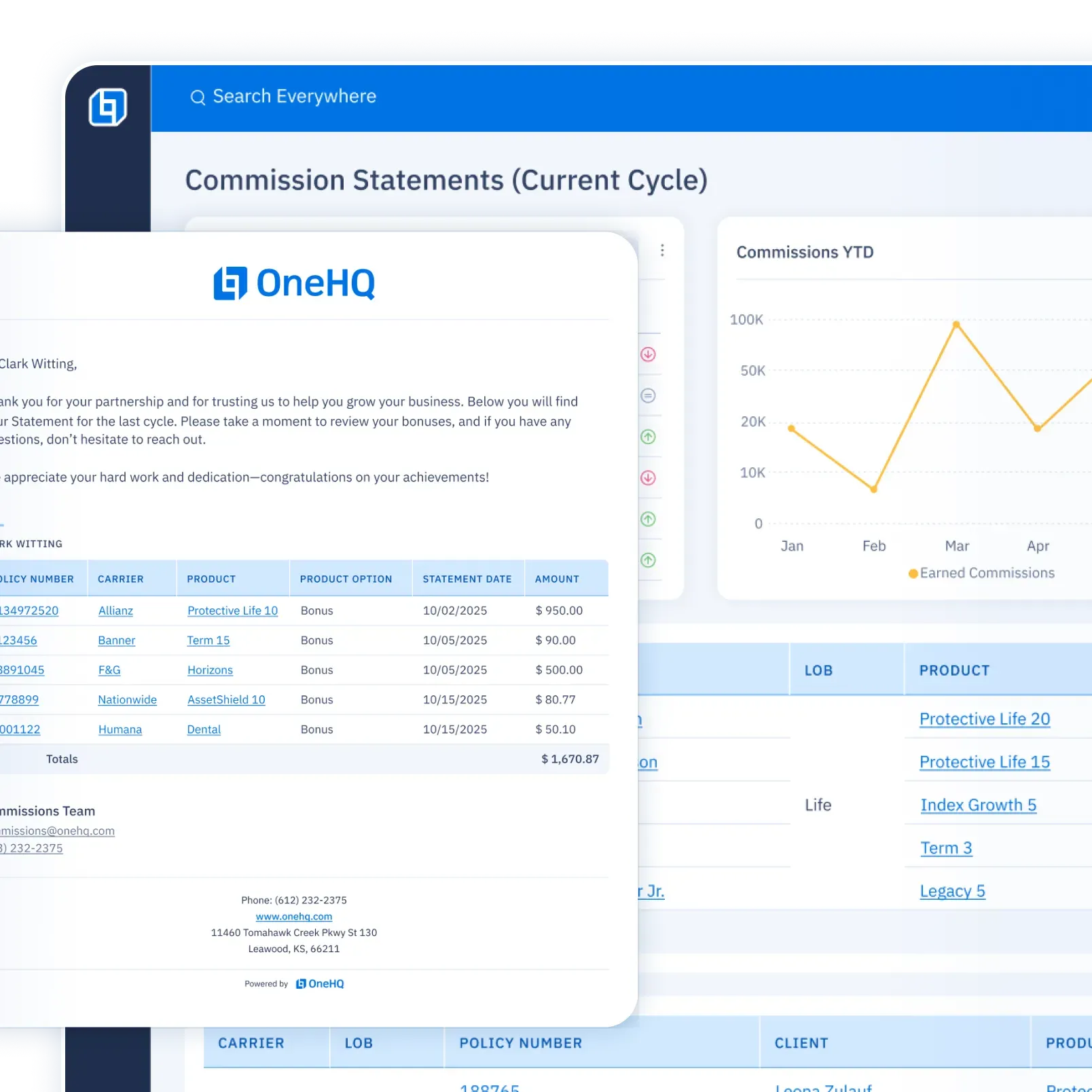Open policy number 188765
This screenshot has width=1092, height=1092.
(490, 1087)
